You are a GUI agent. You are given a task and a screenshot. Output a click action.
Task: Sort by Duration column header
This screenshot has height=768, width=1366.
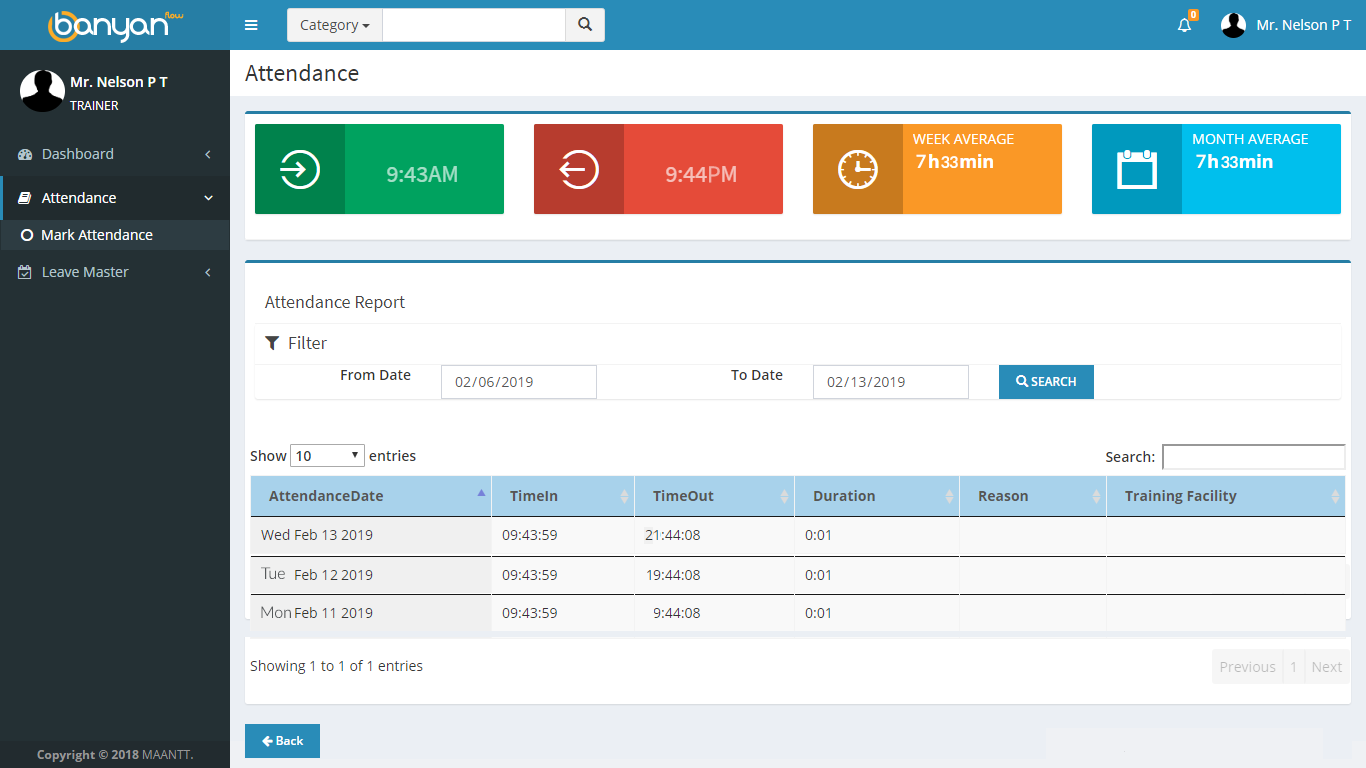coord(877,496)
